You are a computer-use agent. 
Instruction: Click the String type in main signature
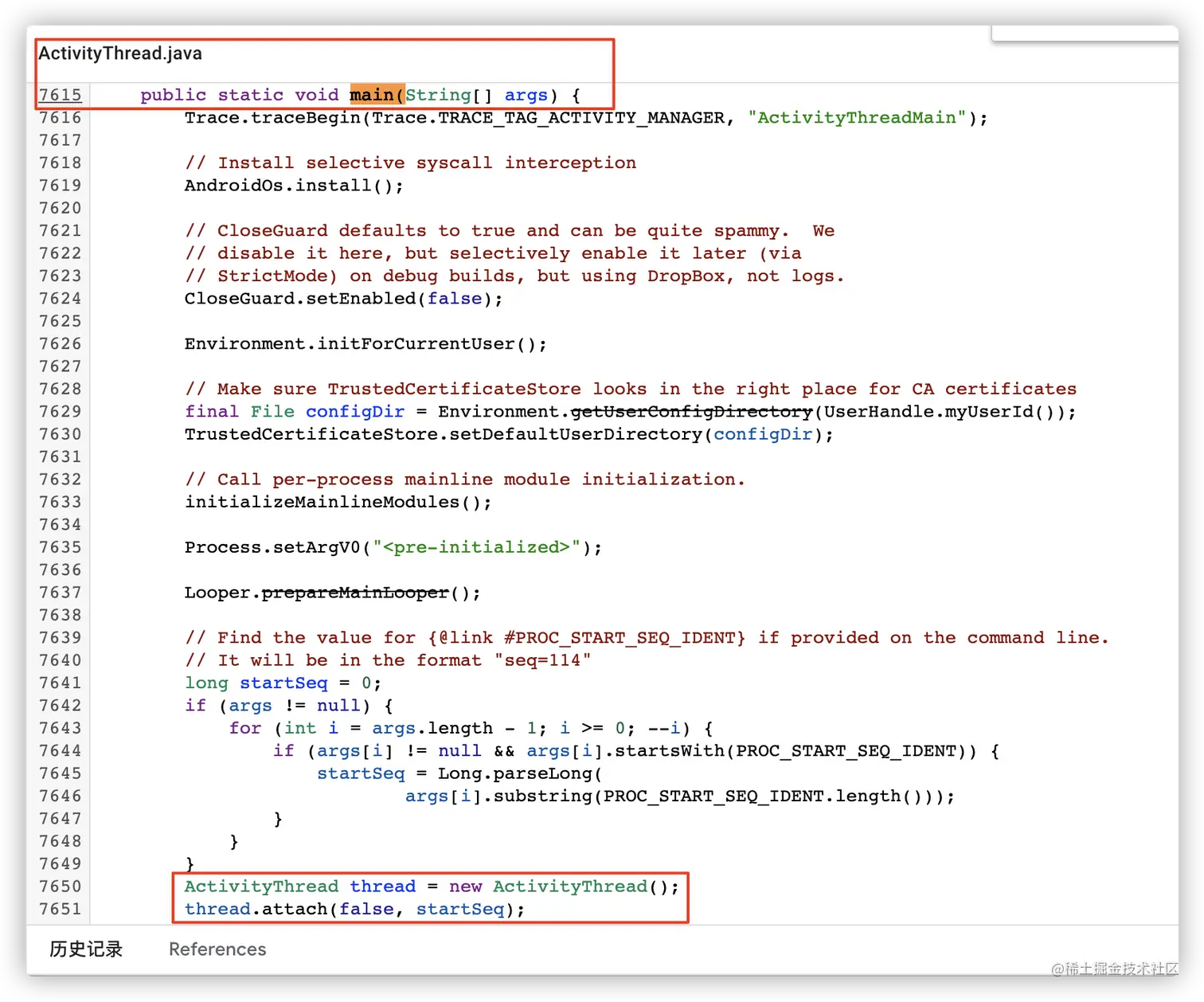[x=439, y=95]
